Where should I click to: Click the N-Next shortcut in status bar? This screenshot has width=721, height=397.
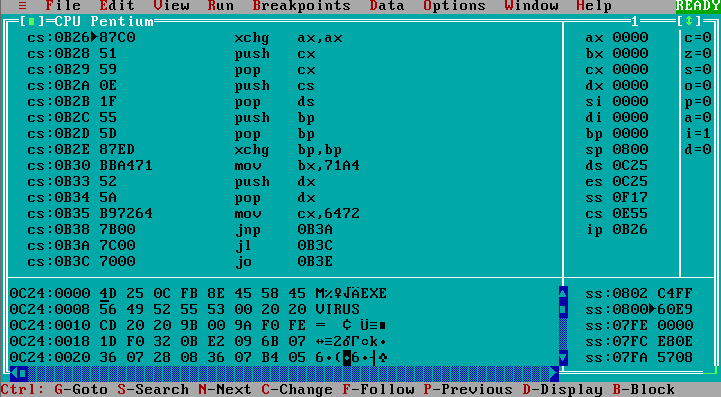point(225,389)
